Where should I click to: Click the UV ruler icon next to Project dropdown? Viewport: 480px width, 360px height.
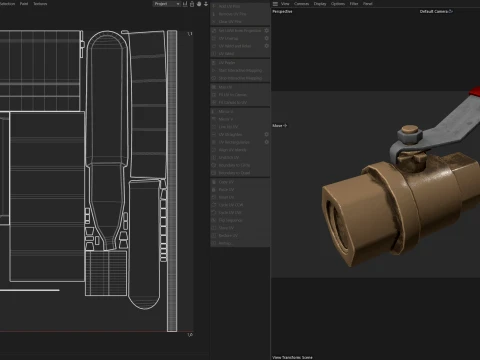[x=185, y=4]
